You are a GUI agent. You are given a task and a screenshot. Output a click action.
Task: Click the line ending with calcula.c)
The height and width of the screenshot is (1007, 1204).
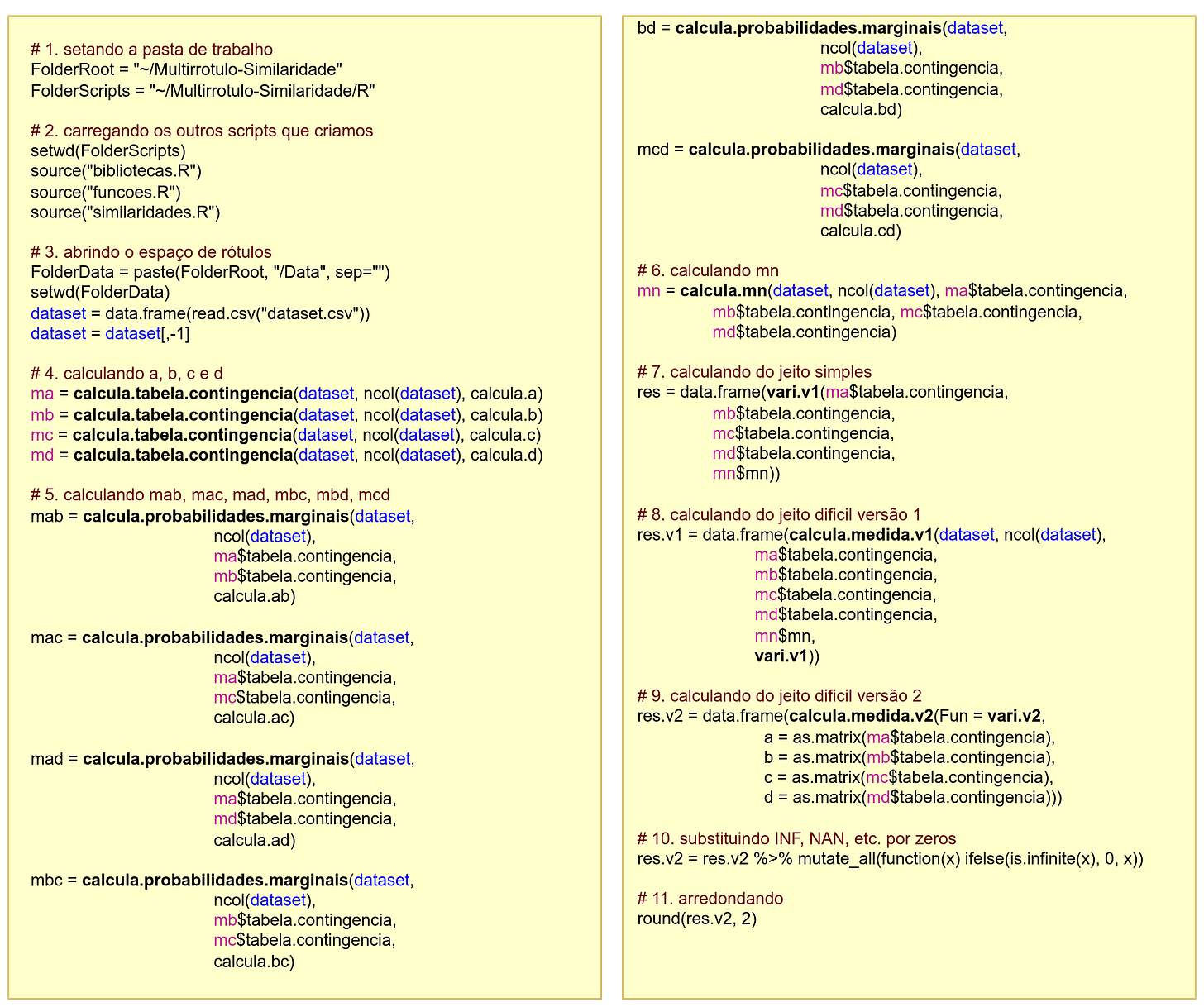286,435
